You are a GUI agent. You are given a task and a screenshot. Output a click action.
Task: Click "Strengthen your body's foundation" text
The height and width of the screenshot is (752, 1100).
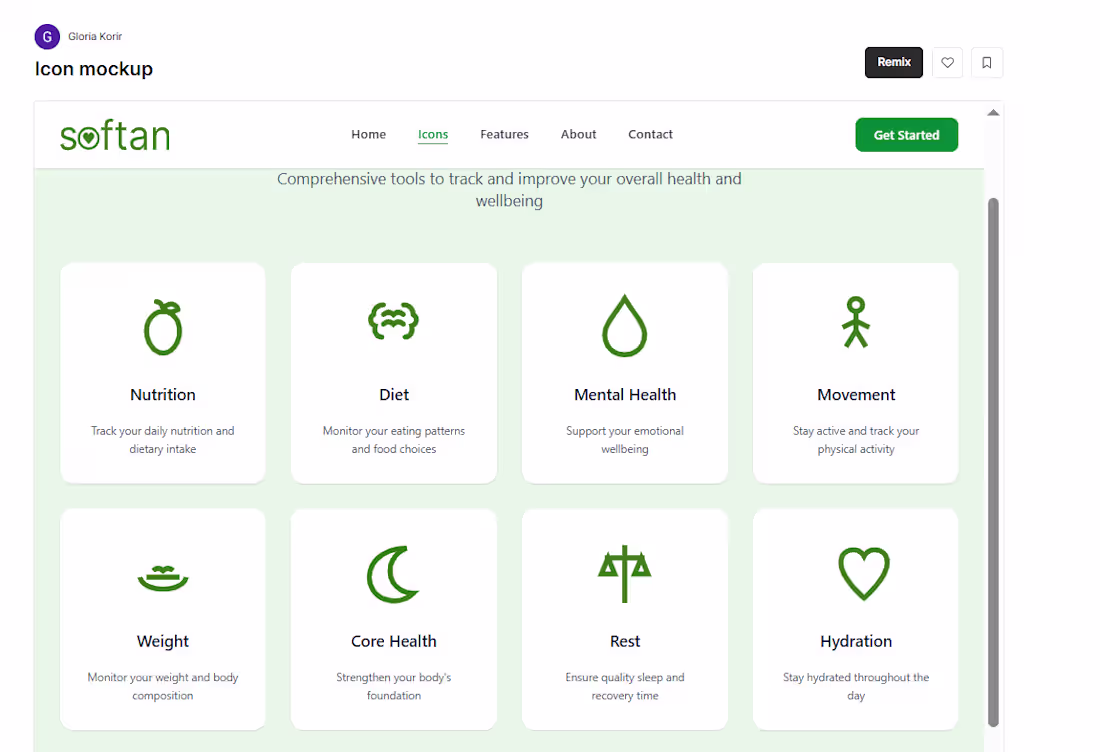(x=394, y=686)
